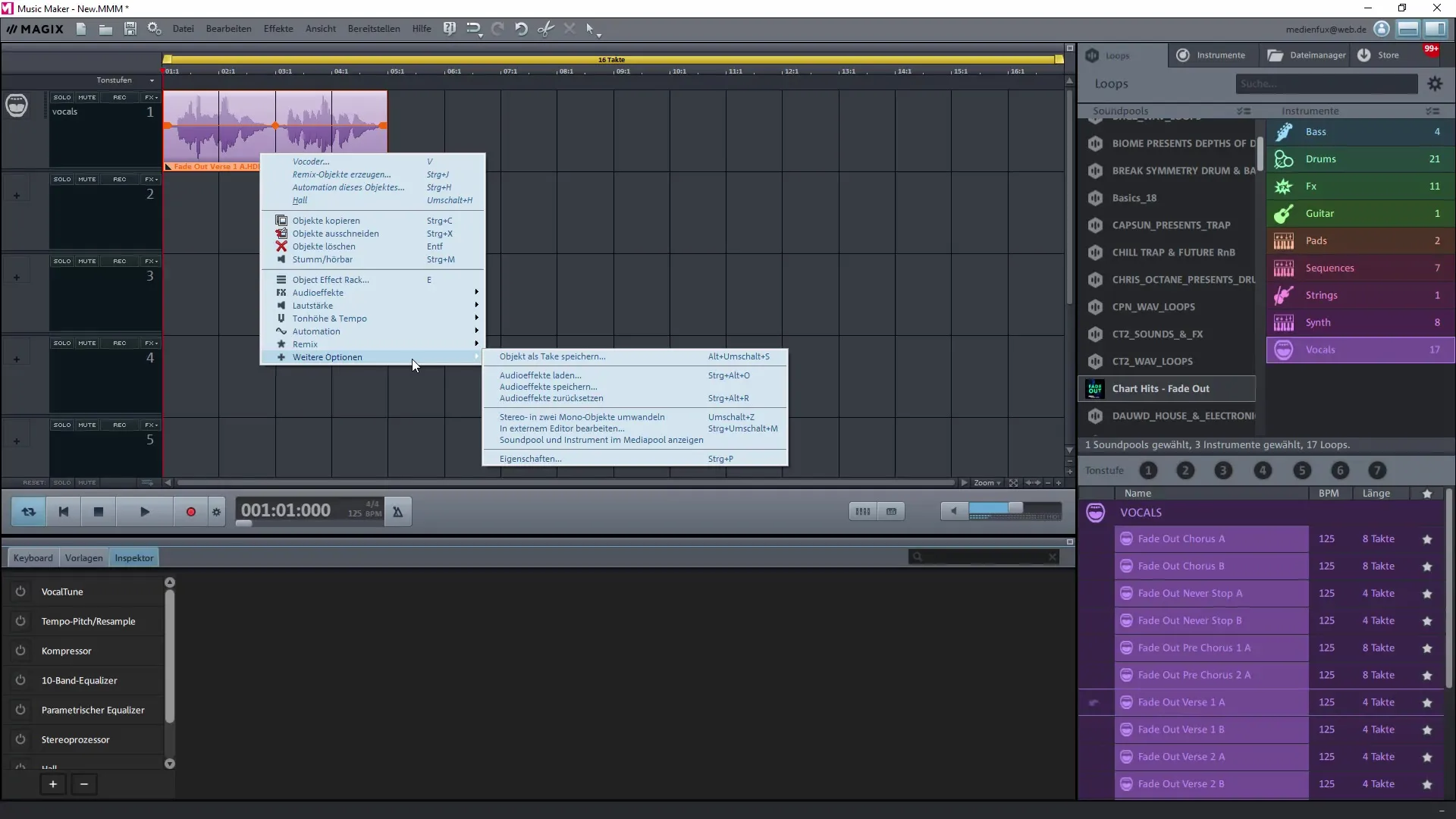
Task: Select Chart Hits - Fade Out soundpool
Action: tap(1166, 389)
